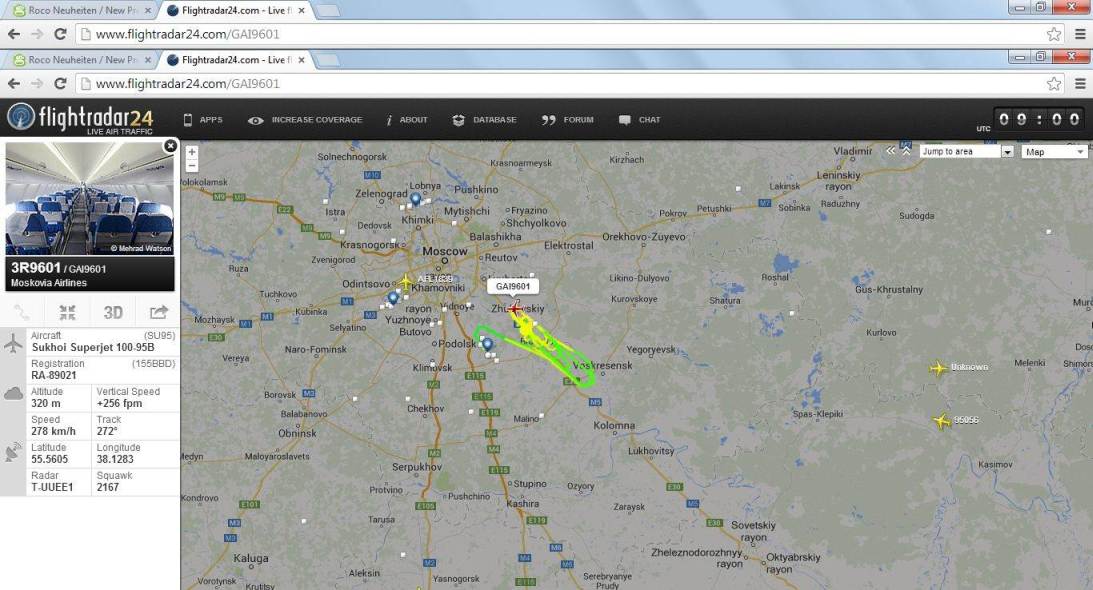This screenshot has width=1093, height=590.
Task: Select the yellow AFL1839 aircraft icon
Action: tap(406, 282)
